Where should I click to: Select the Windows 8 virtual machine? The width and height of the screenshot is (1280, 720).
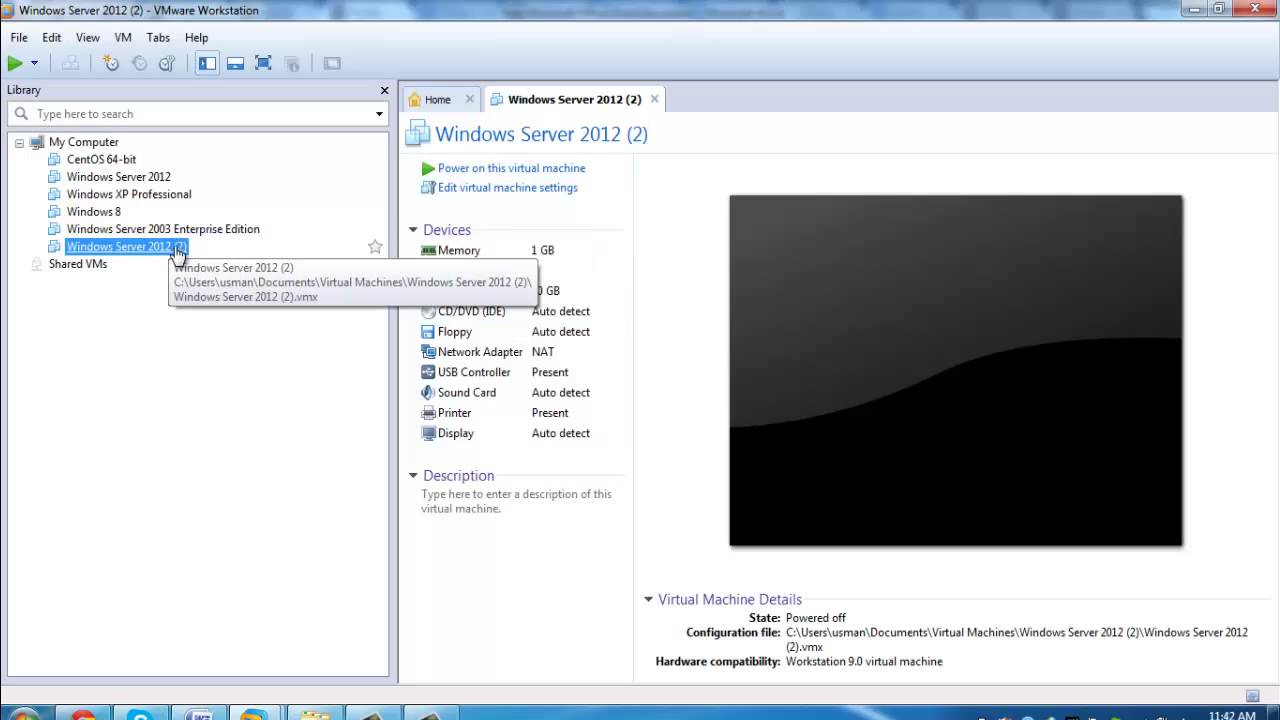click(x=93, y=212)
